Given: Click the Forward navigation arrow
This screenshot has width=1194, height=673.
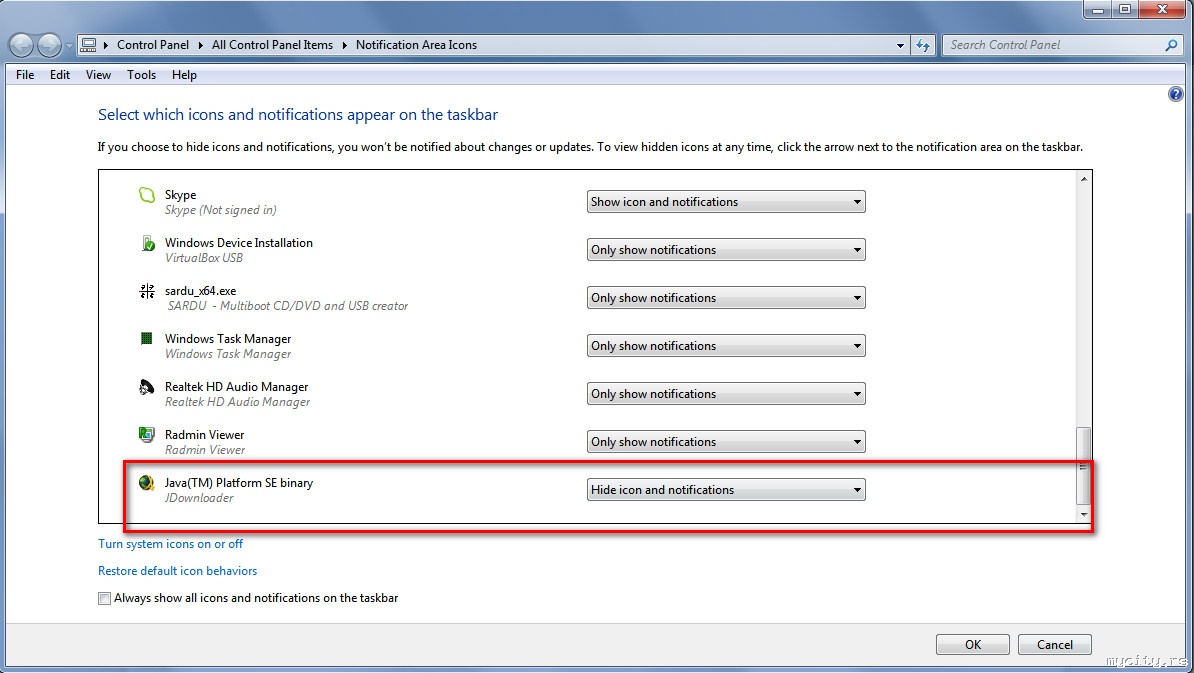Looking at the screenshot, I should point(49,46).
